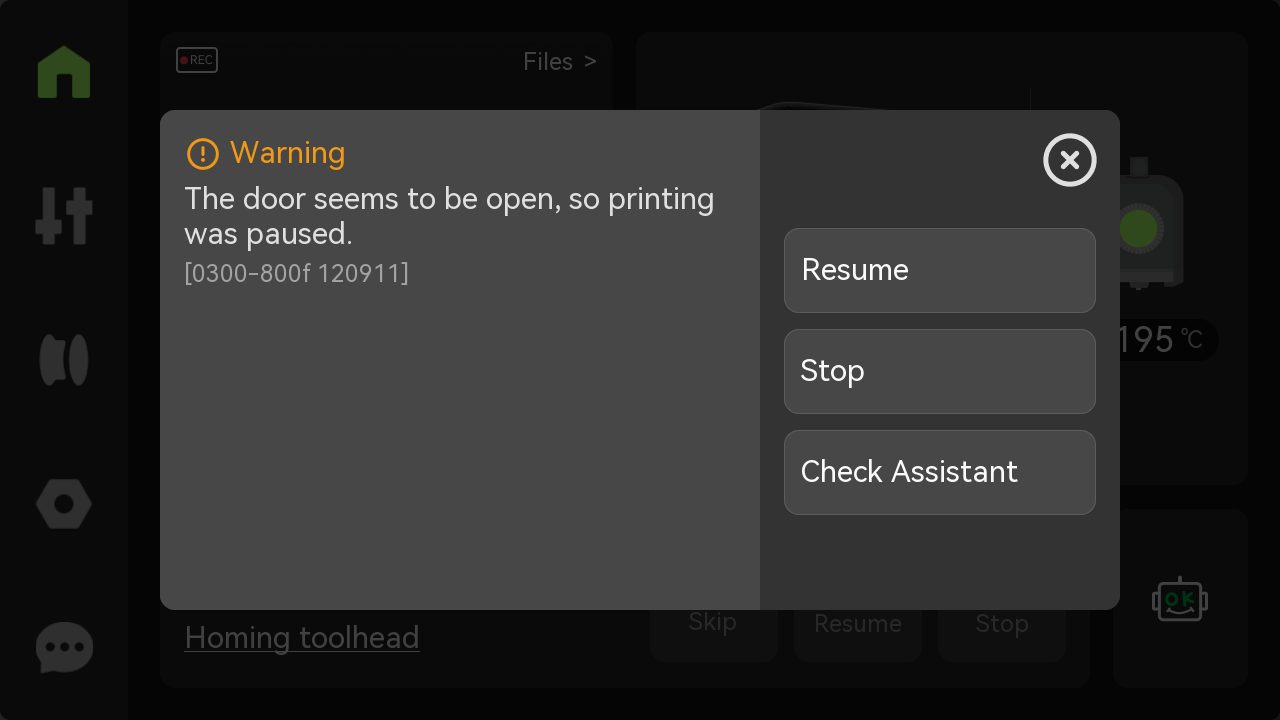Image resolution: width=1280 pixels, height=720 pixels.
Task: Open the Home icon in sidebar
Action: 64,72
